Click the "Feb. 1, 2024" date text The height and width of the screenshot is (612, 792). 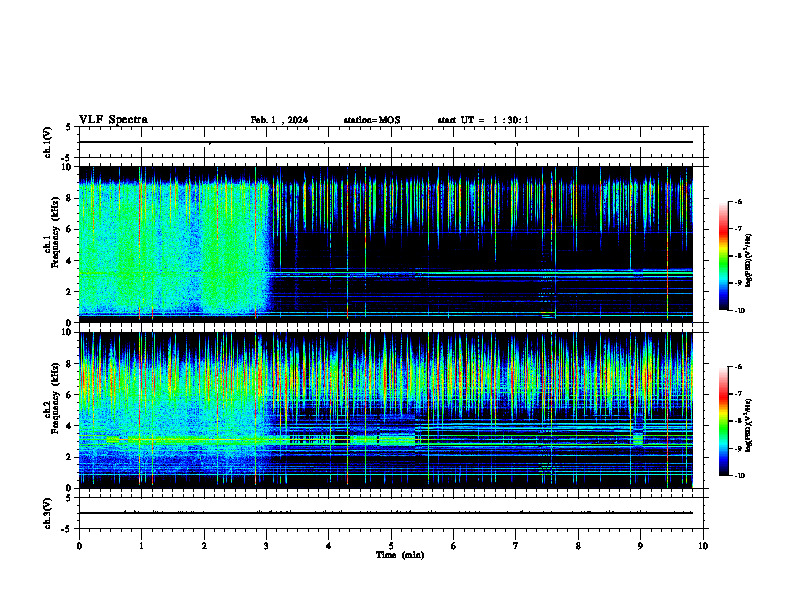(x=279, y=120)
